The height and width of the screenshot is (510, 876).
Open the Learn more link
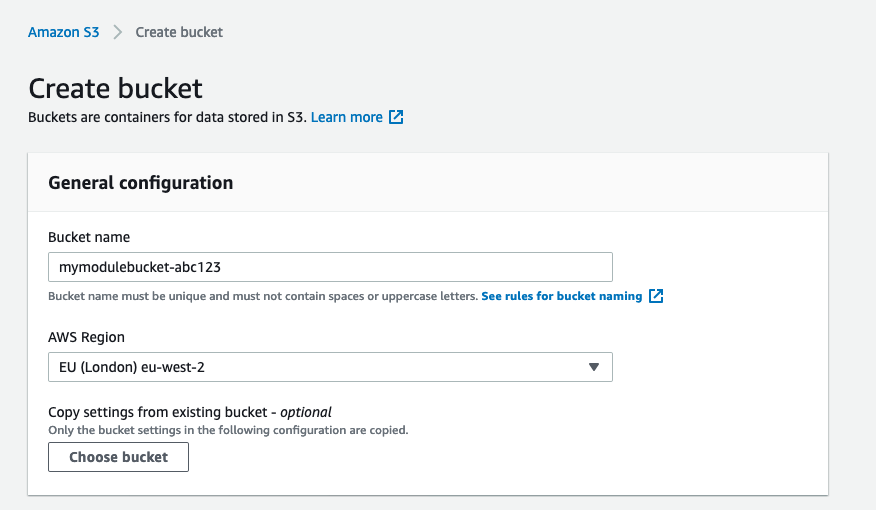(x=346, y=117)
